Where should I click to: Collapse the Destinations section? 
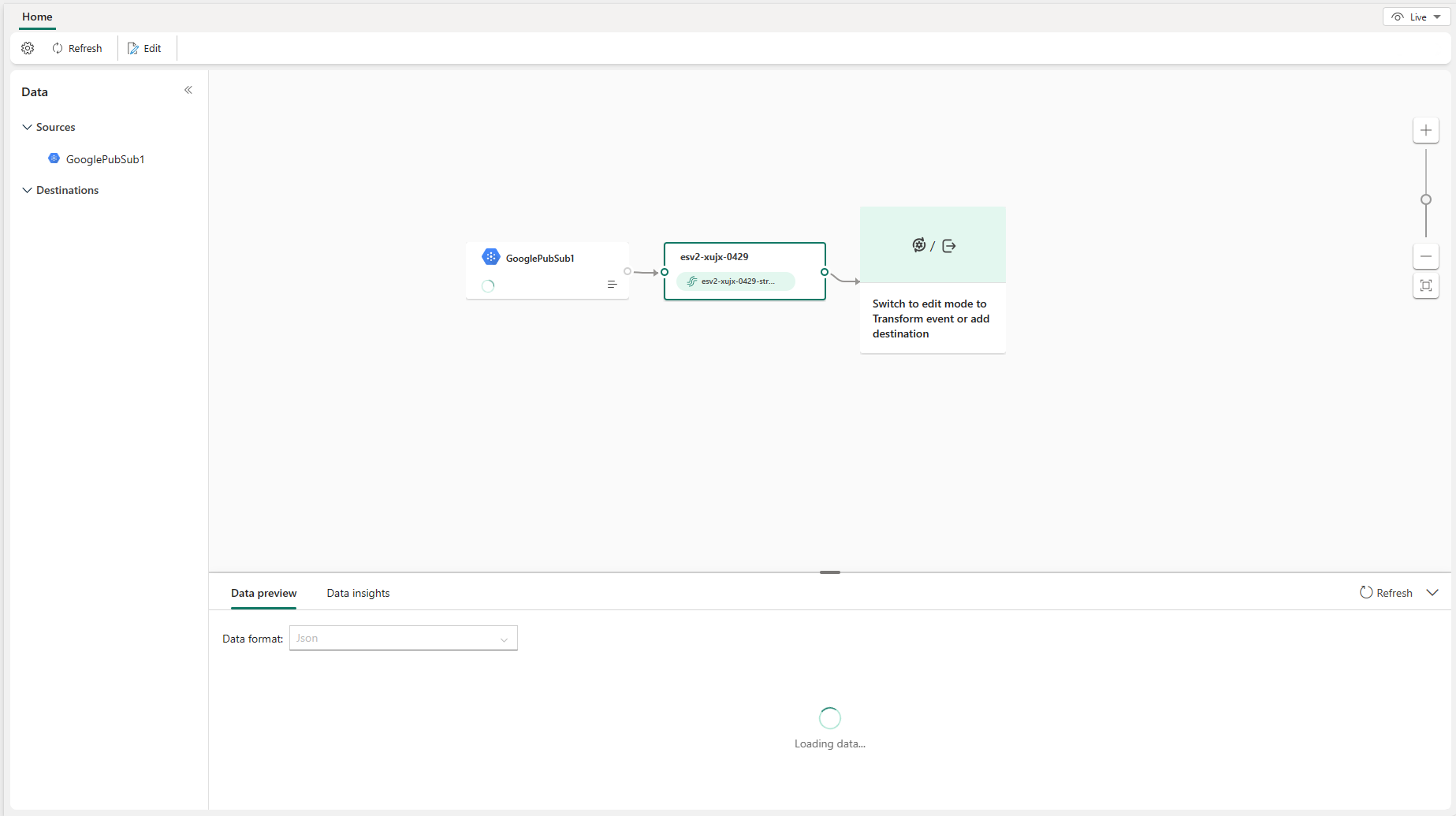click(x=28, y=190)
